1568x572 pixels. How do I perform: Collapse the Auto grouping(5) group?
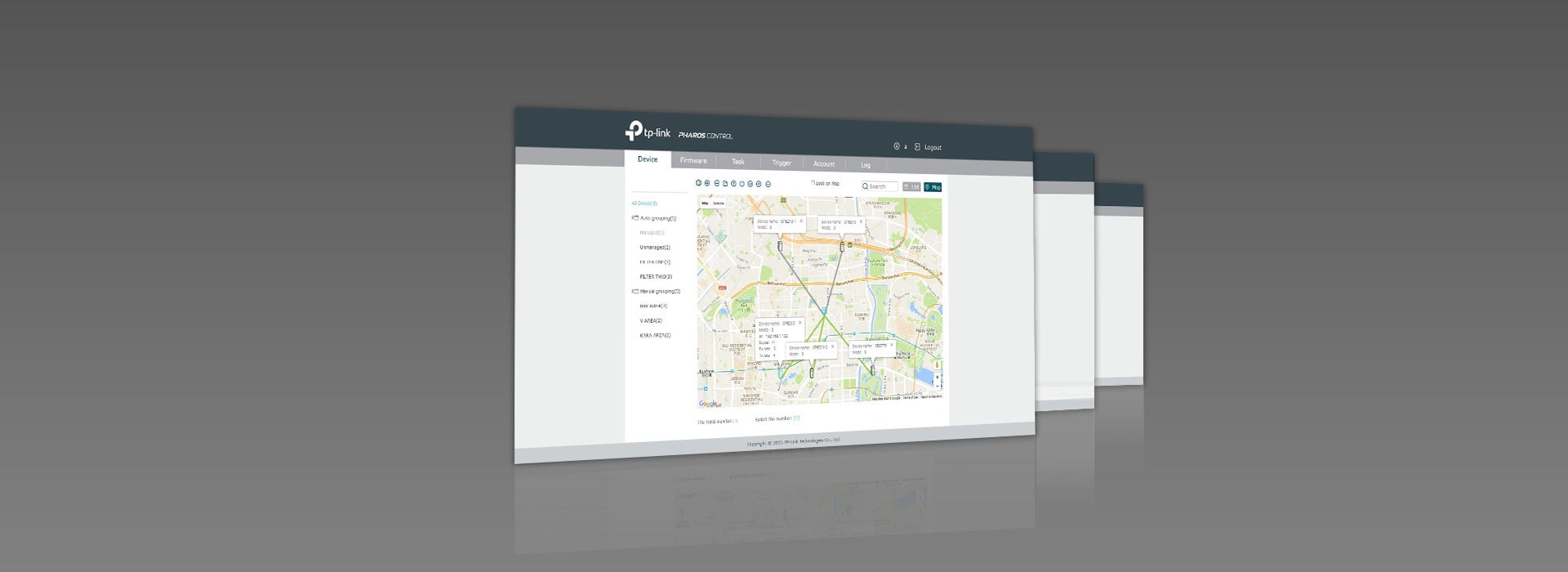tap(635, 218)
